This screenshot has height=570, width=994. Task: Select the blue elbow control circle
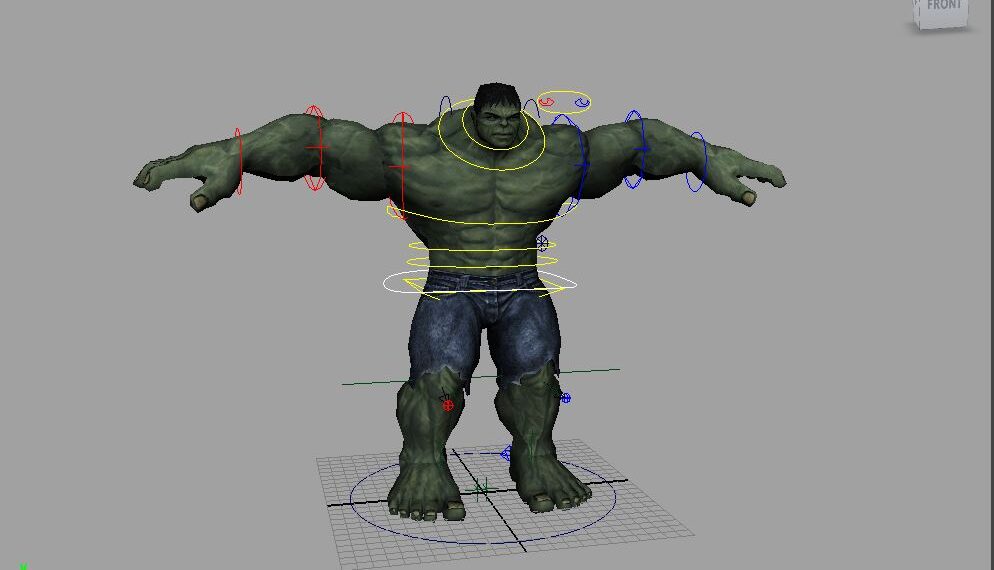point(636,150)
